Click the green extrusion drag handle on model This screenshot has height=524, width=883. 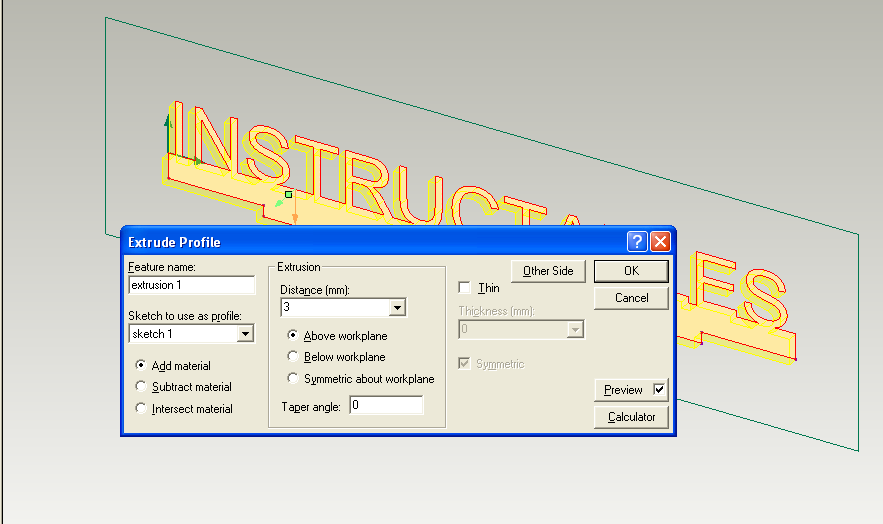click(288, 195)
